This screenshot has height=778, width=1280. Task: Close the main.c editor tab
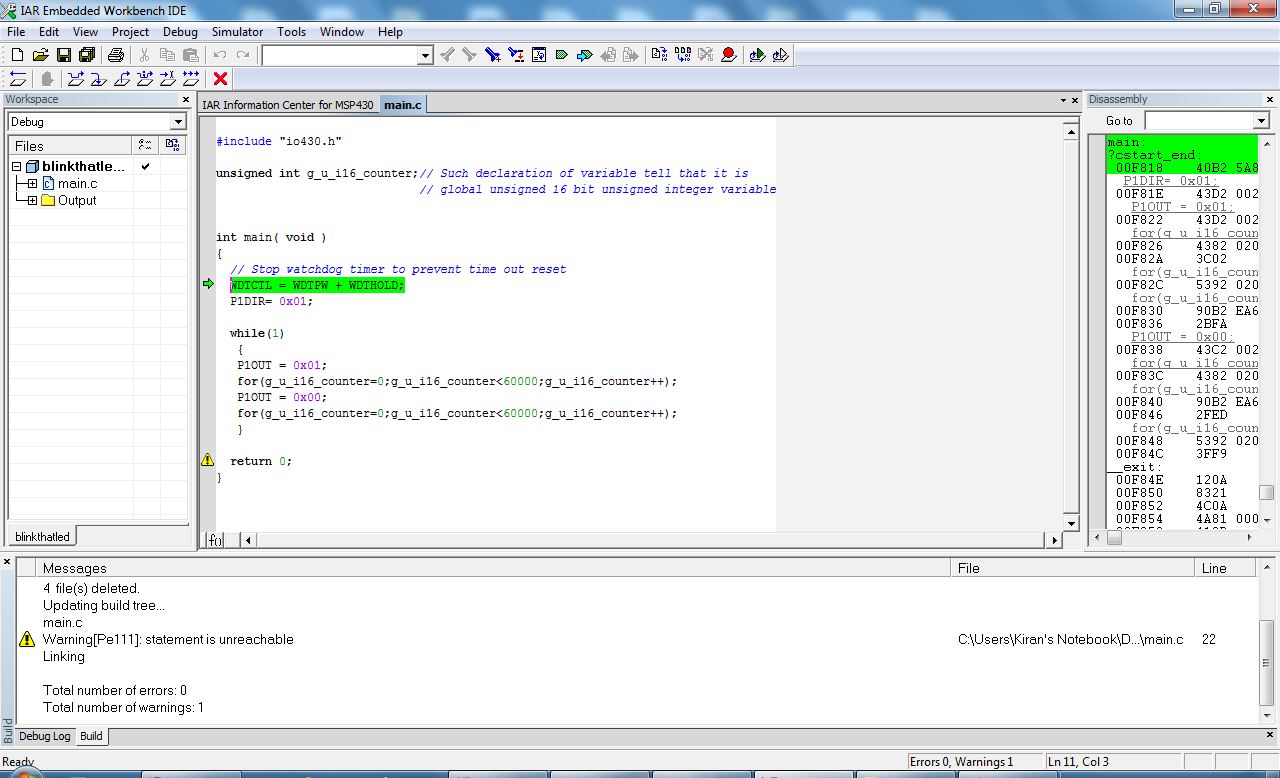pyautogui.click(x=1075, y=100)
